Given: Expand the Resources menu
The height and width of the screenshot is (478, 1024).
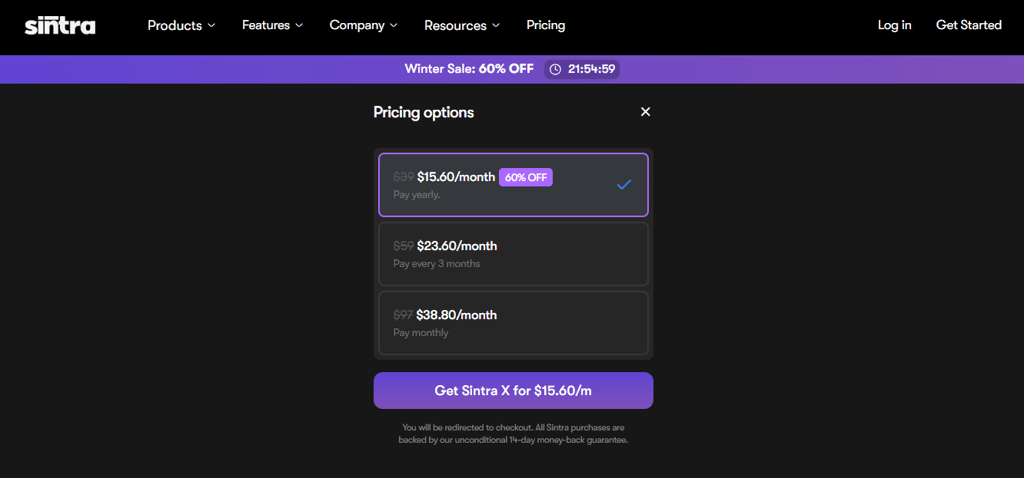Looking at the screenshot, I should coord(462,25).
